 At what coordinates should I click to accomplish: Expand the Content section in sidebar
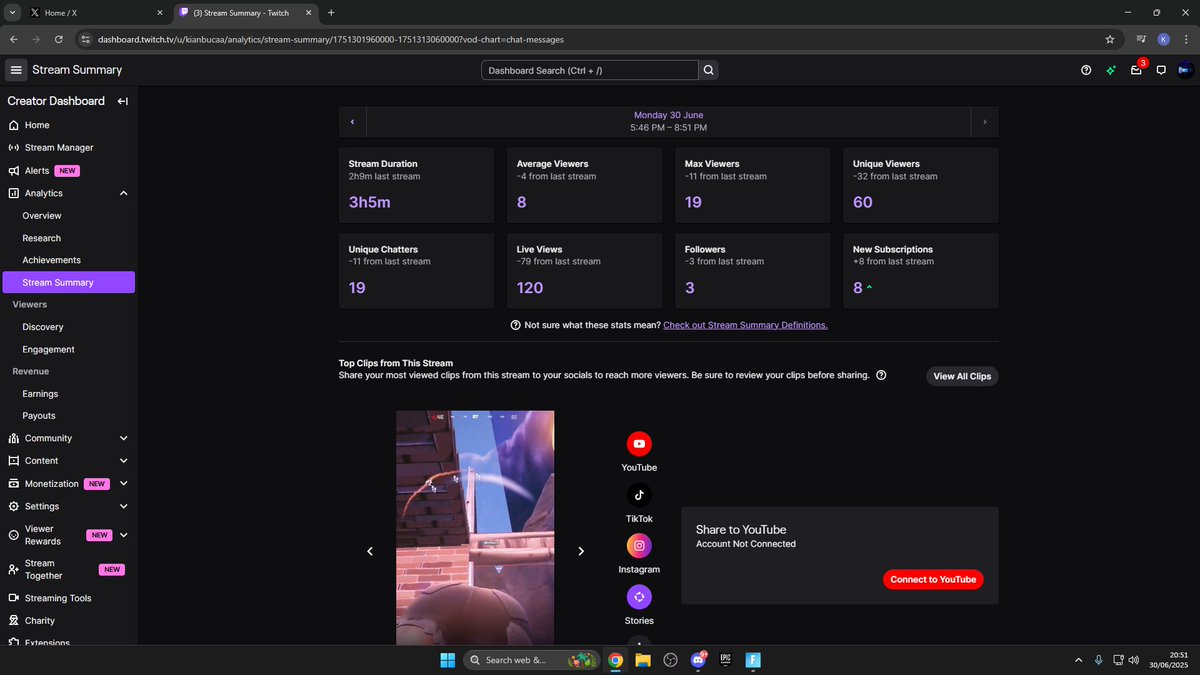[123, 461]
